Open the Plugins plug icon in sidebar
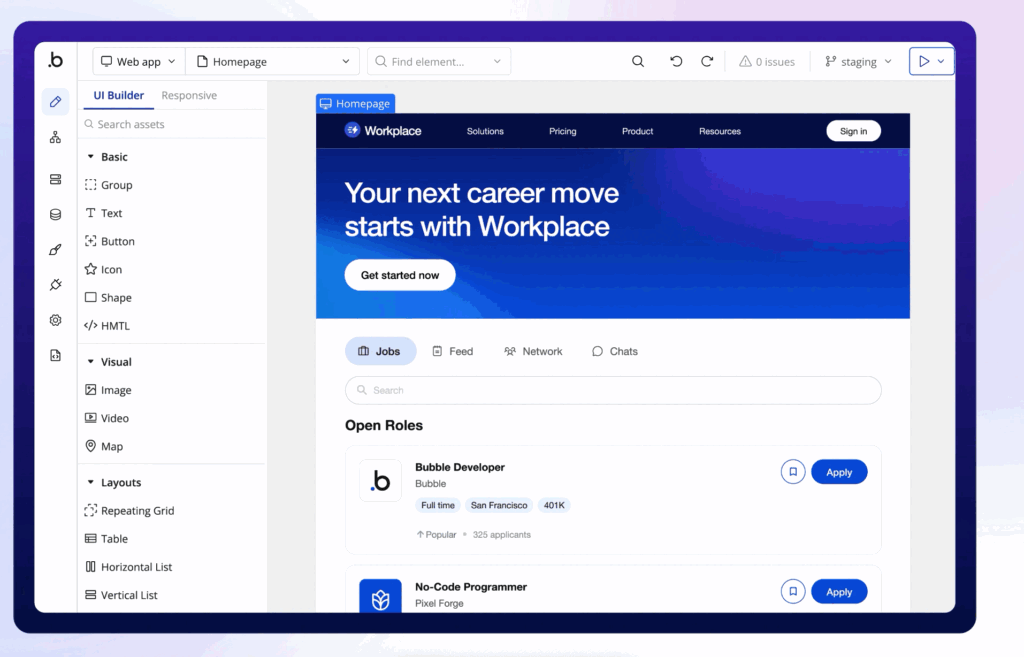The height and width of the screenshot is (657, 1024). tap(55, 285)
